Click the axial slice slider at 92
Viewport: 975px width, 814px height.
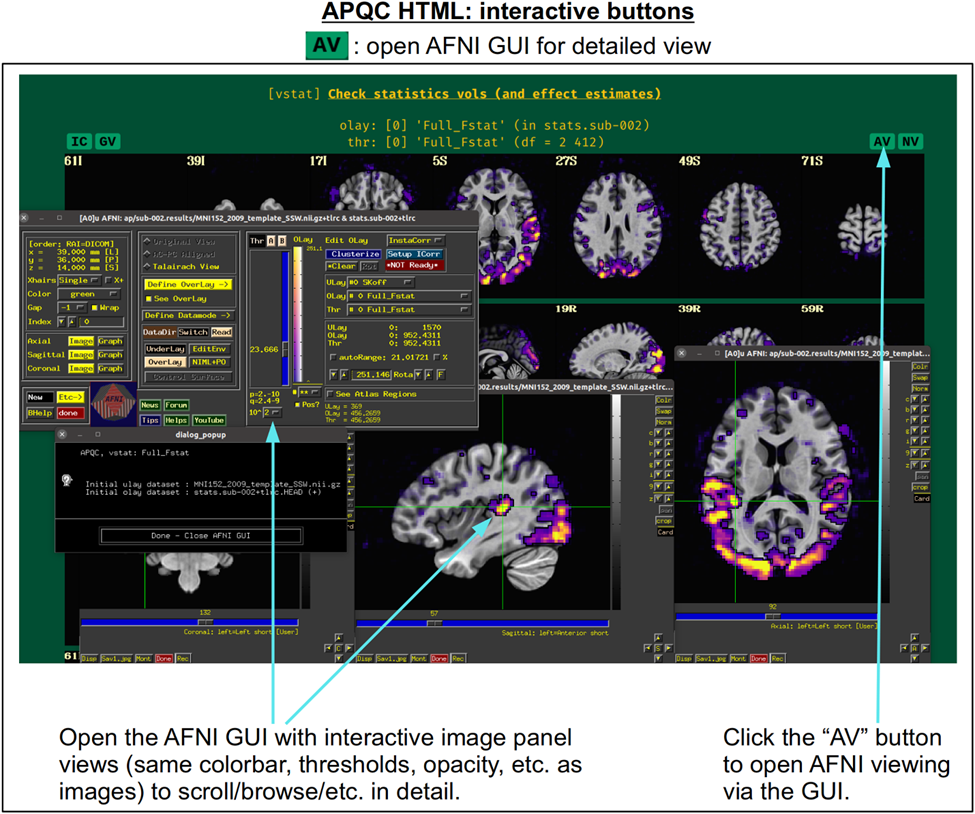click(773, 616)
